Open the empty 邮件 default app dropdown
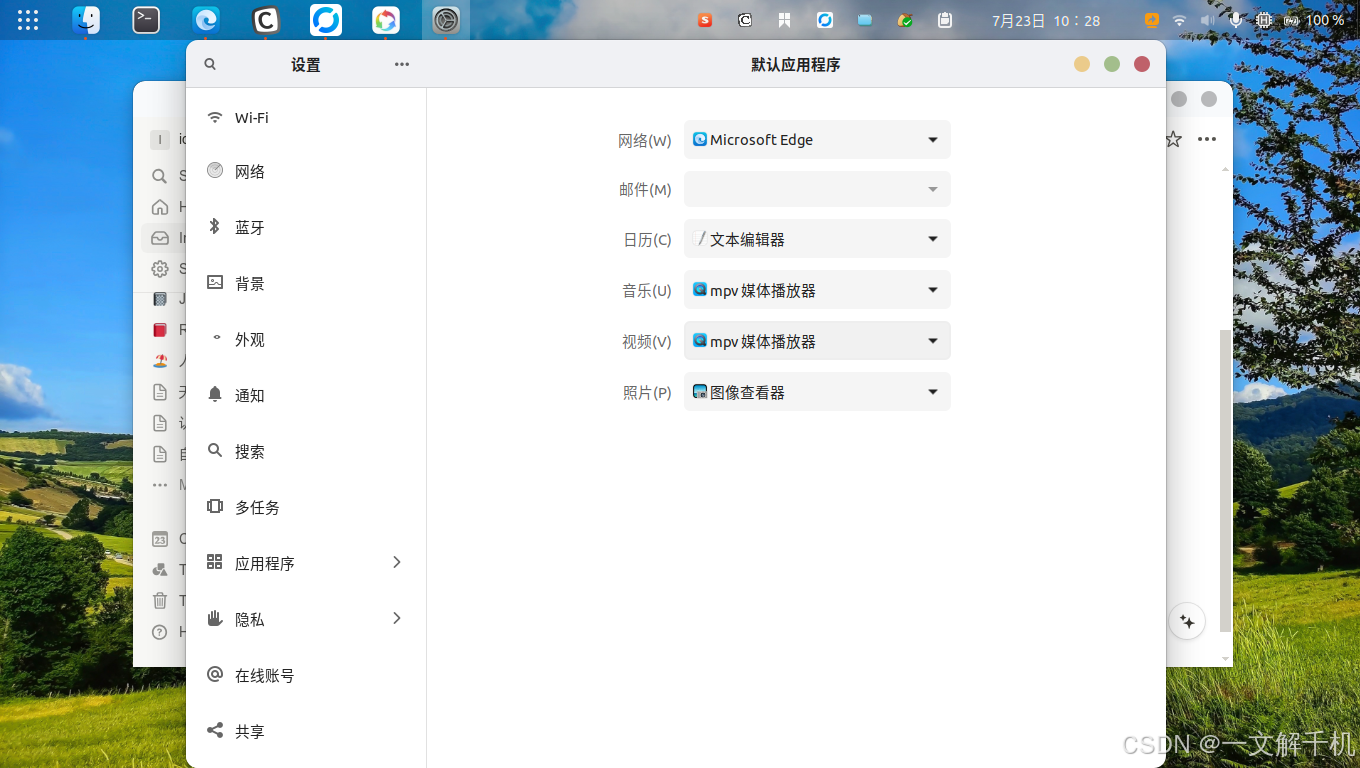Image resolution: width=1360 pixels, height=768 pixels. pyautogui.click(x=816, y=189)
